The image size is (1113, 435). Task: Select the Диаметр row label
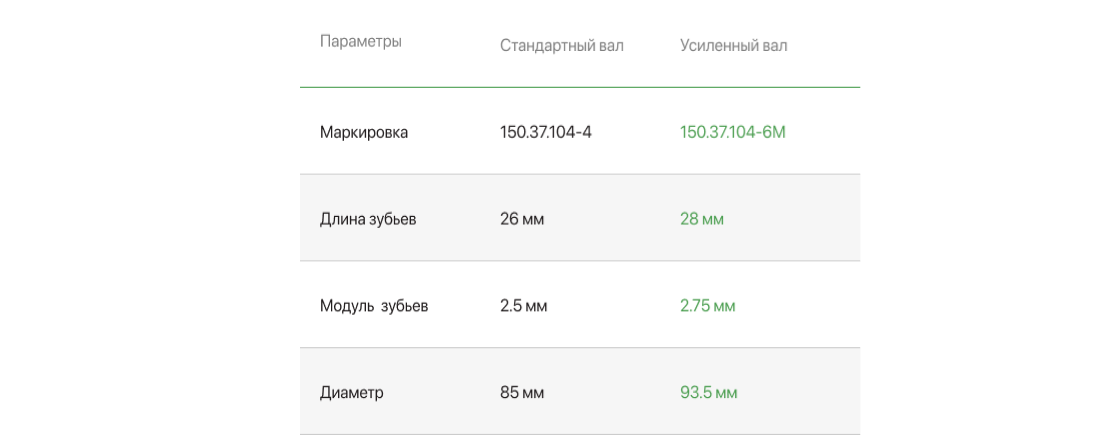pyautogui.click(x=351, y=393)
